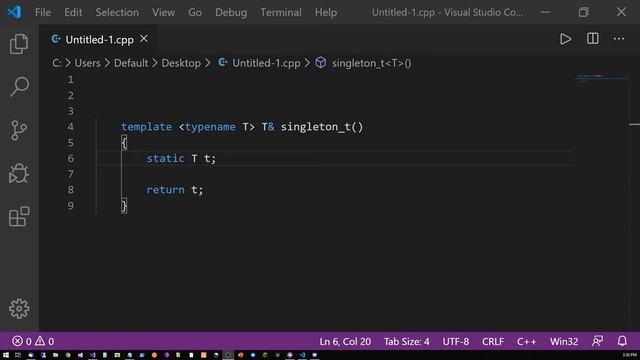640x360 pixels.
Task: Open the Extensions view
Action: (19, 216)
